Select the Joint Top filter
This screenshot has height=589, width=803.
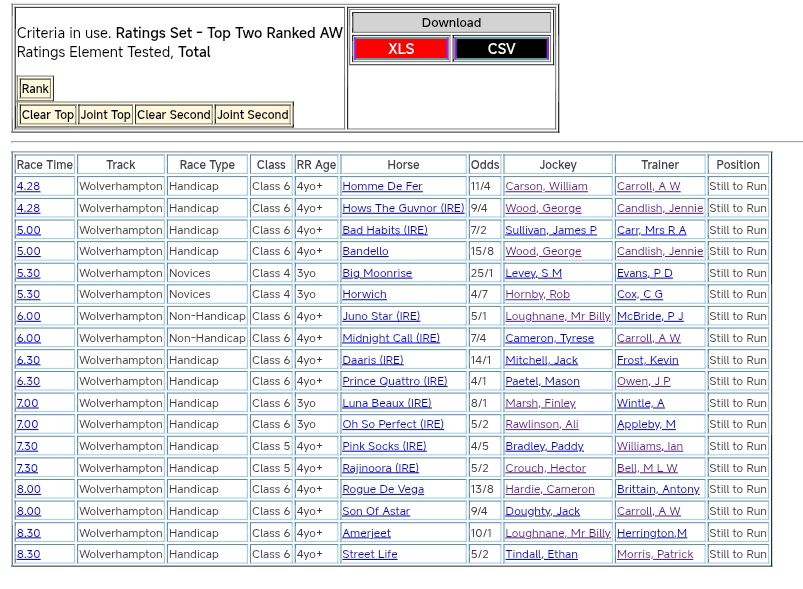pyautogui.click(x=106, y=115)
